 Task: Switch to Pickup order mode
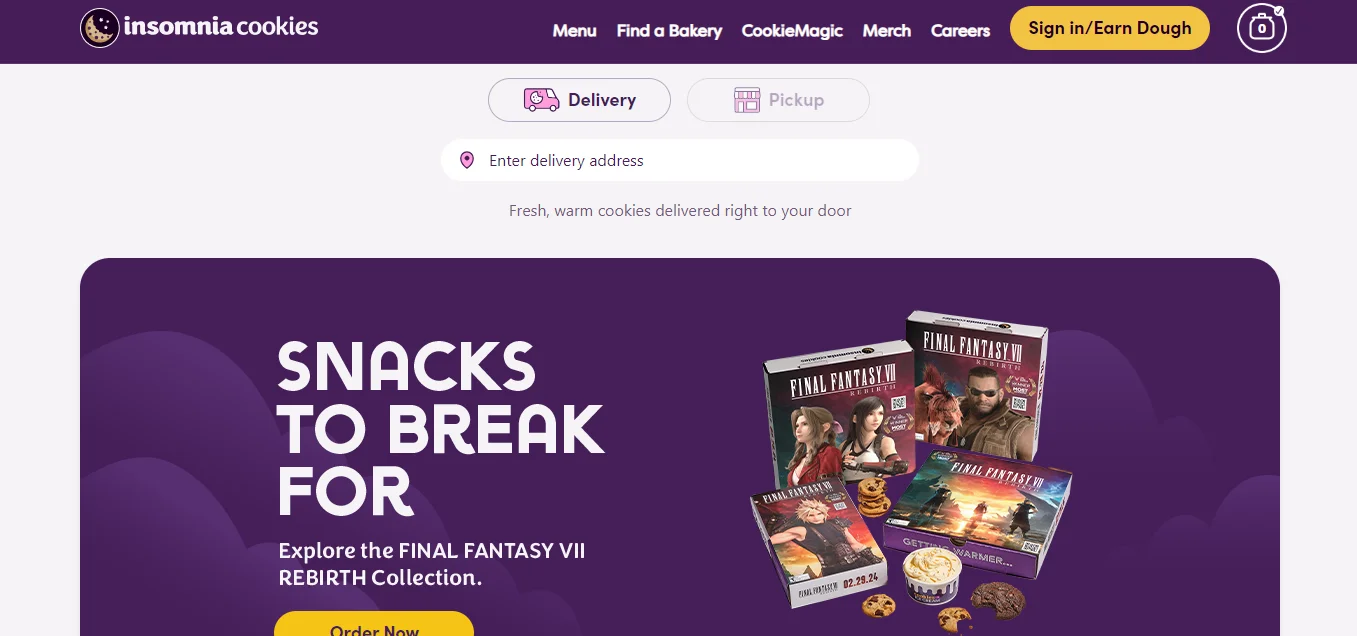point(778,100)
